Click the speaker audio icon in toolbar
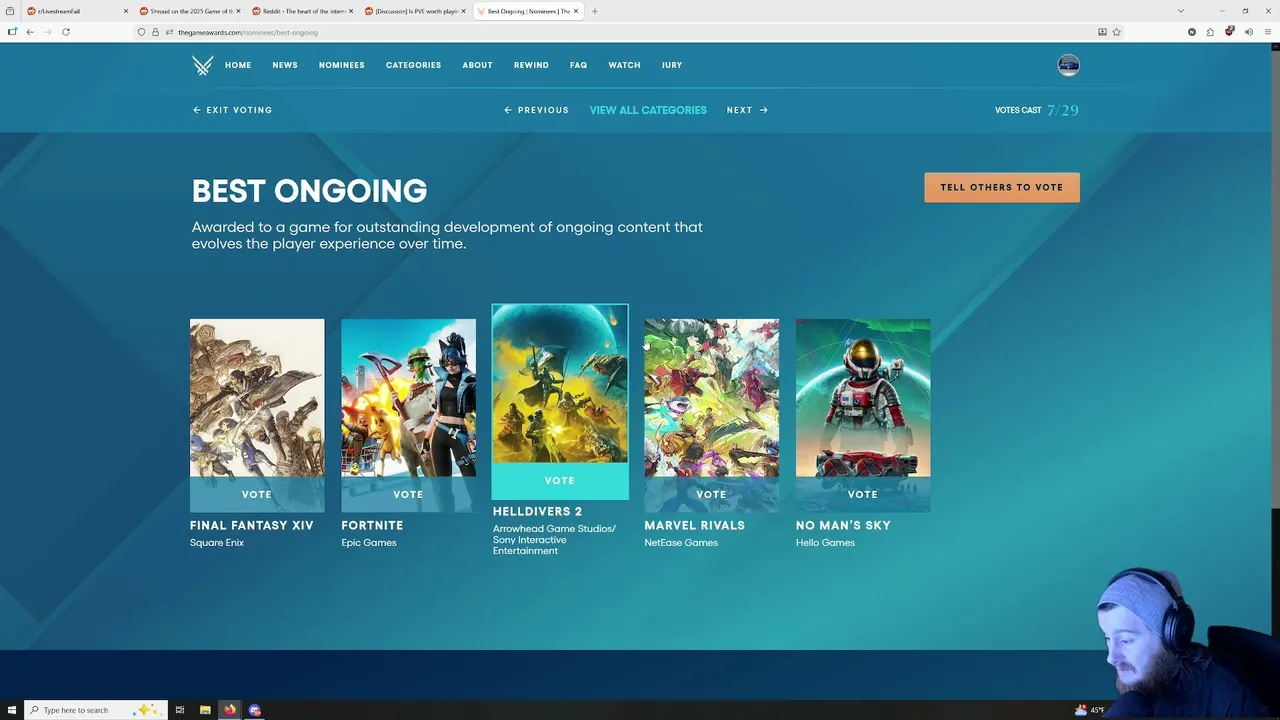This screenshot has width=1280, height=720. point(1249,32)
